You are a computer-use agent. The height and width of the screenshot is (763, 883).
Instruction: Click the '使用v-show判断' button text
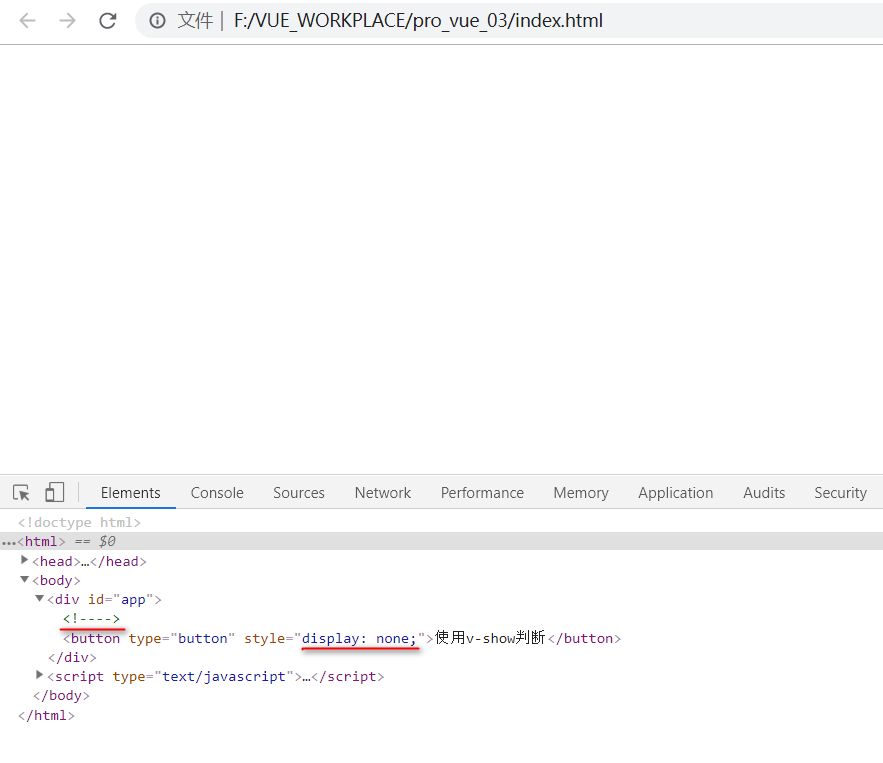coord(490,638)
